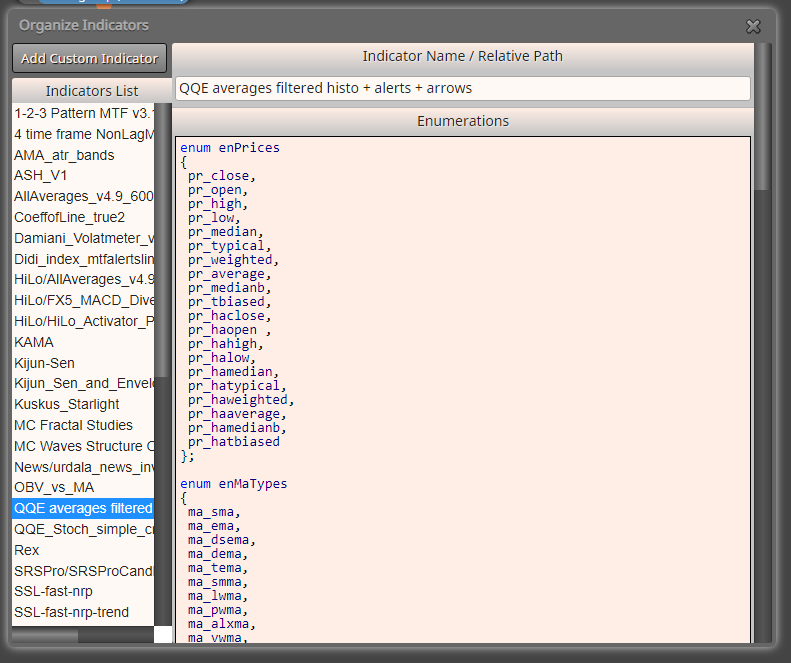This screenshot has height=663, width=791.
Task: Click Add Custom Indicator button
Action: point(89,58)
